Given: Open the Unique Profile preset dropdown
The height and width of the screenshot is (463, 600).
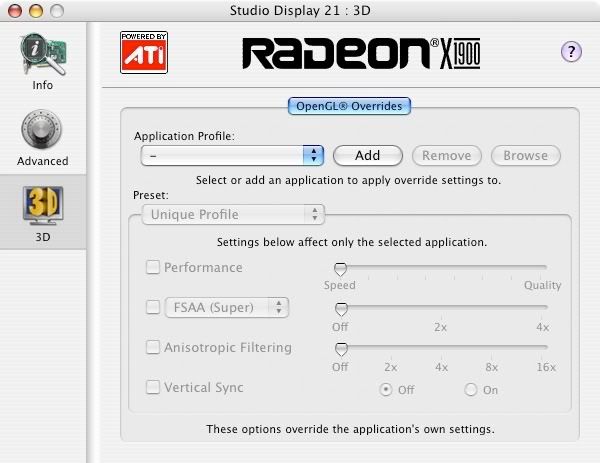Looking at the screenshot, I should [x=233, y=214].
